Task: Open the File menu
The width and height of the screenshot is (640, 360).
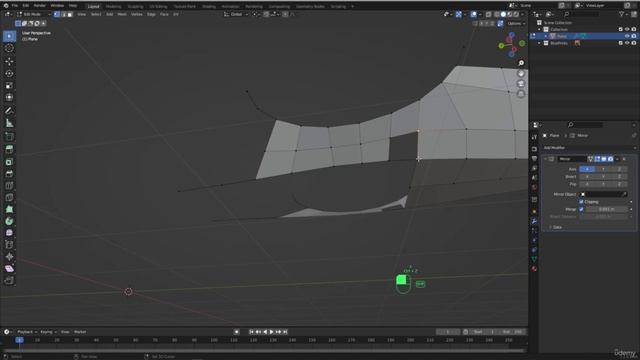Action: [x=15, y=6]
